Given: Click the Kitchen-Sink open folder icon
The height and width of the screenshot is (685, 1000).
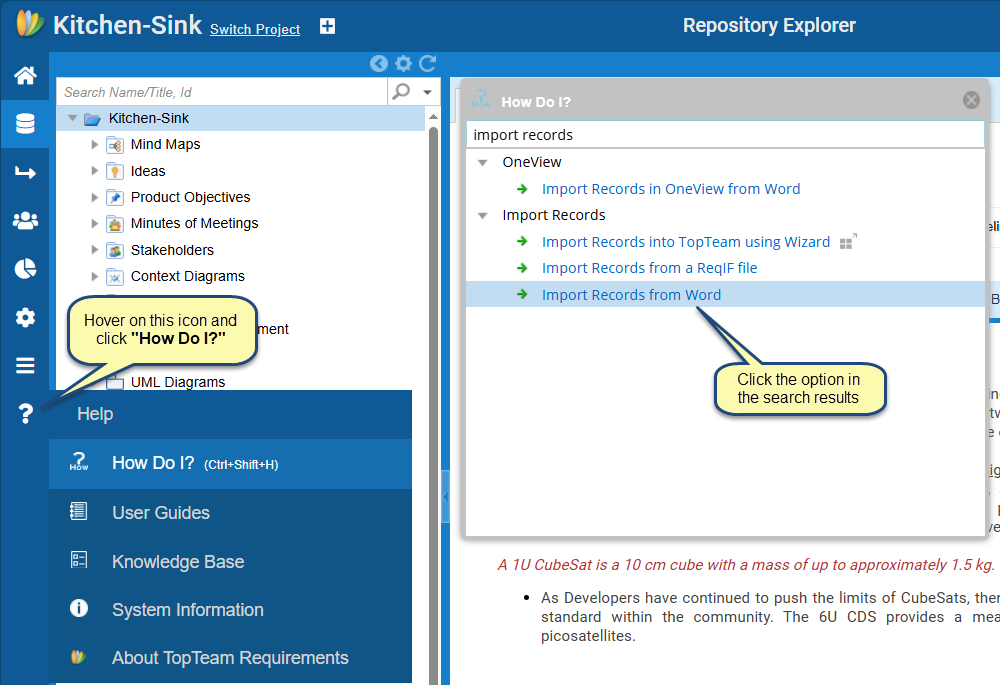Looking at the screenshot, I should [92, 119].
